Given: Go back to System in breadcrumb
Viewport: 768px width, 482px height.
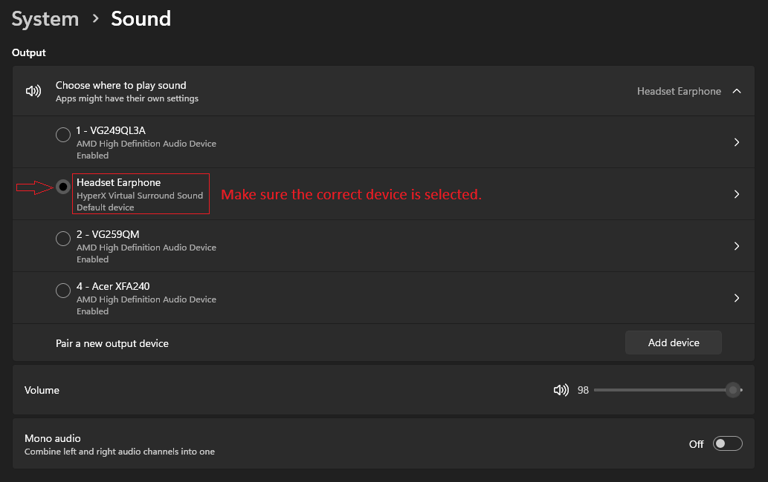Looking at the screenshot, I should point(45,19).
